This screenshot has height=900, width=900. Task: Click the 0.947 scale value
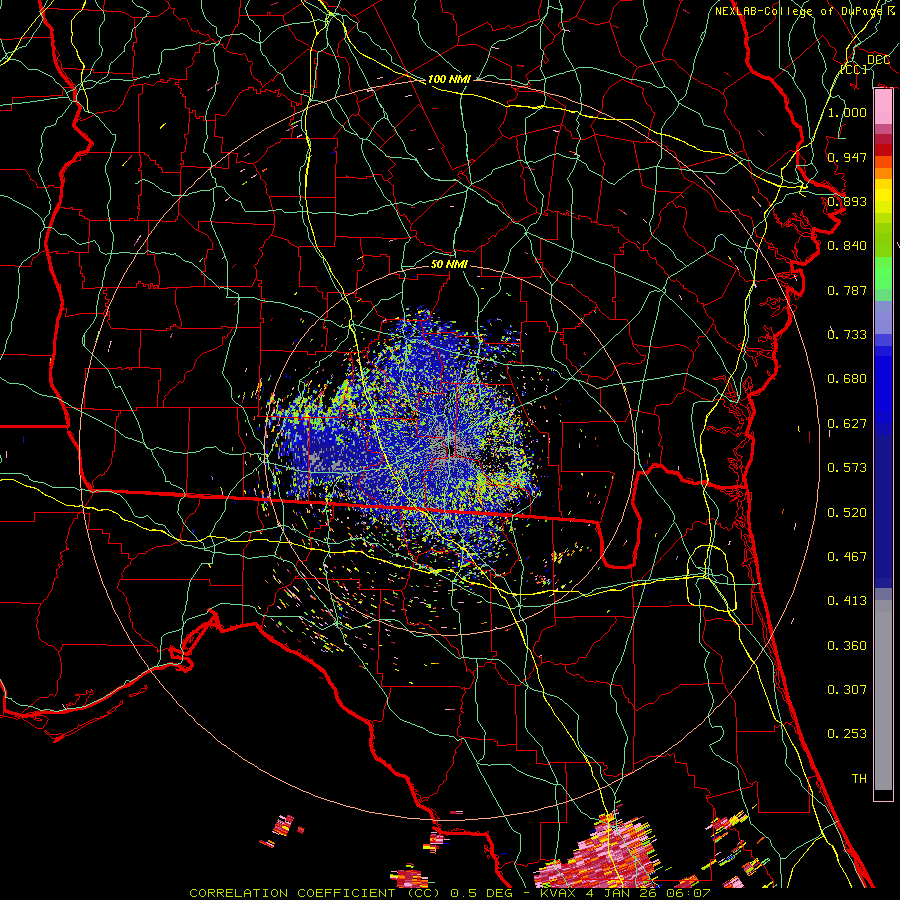pyautogui.click(x=847, y=157)
